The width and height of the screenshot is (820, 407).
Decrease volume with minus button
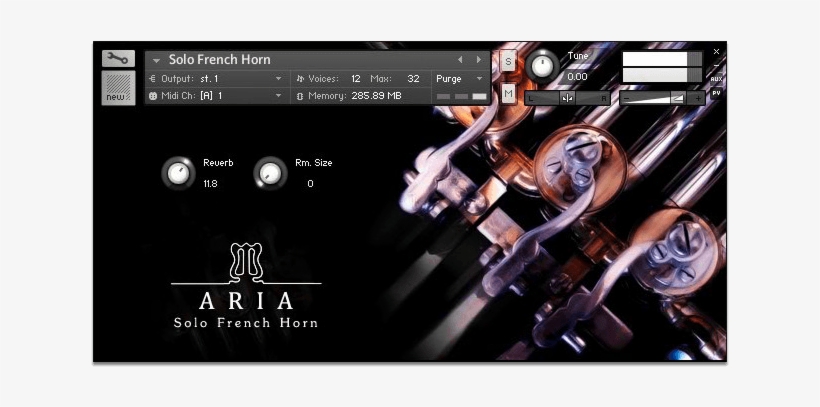pyautogui.click(x=627, y=98)
